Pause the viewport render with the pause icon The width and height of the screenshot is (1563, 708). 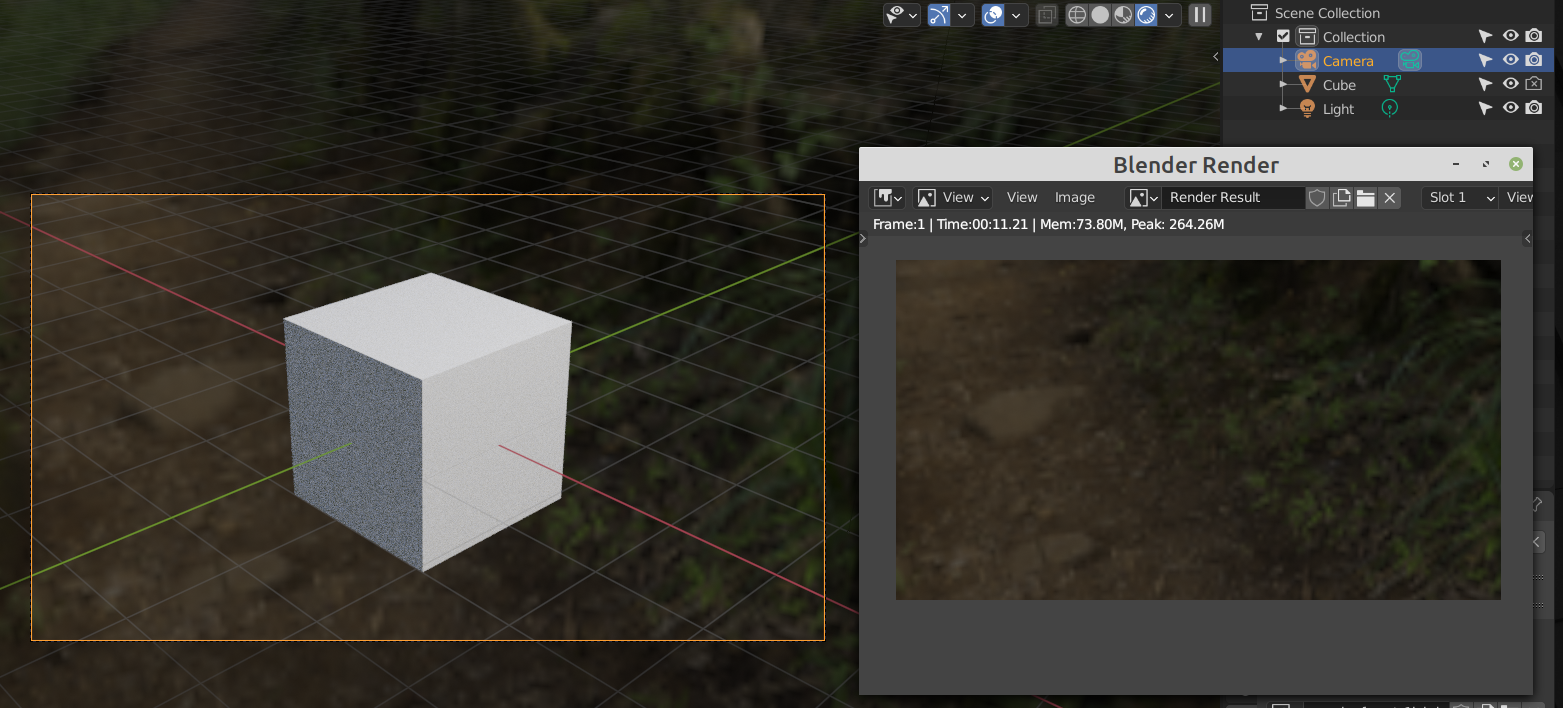tap(1199, 14)
